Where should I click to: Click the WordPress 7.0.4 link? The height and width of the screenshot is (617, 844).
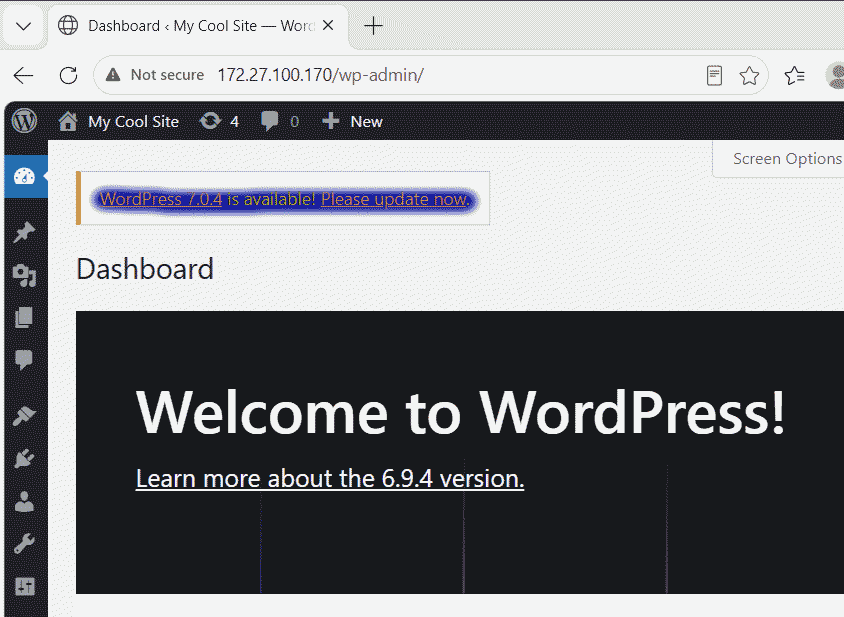point(161,199)
